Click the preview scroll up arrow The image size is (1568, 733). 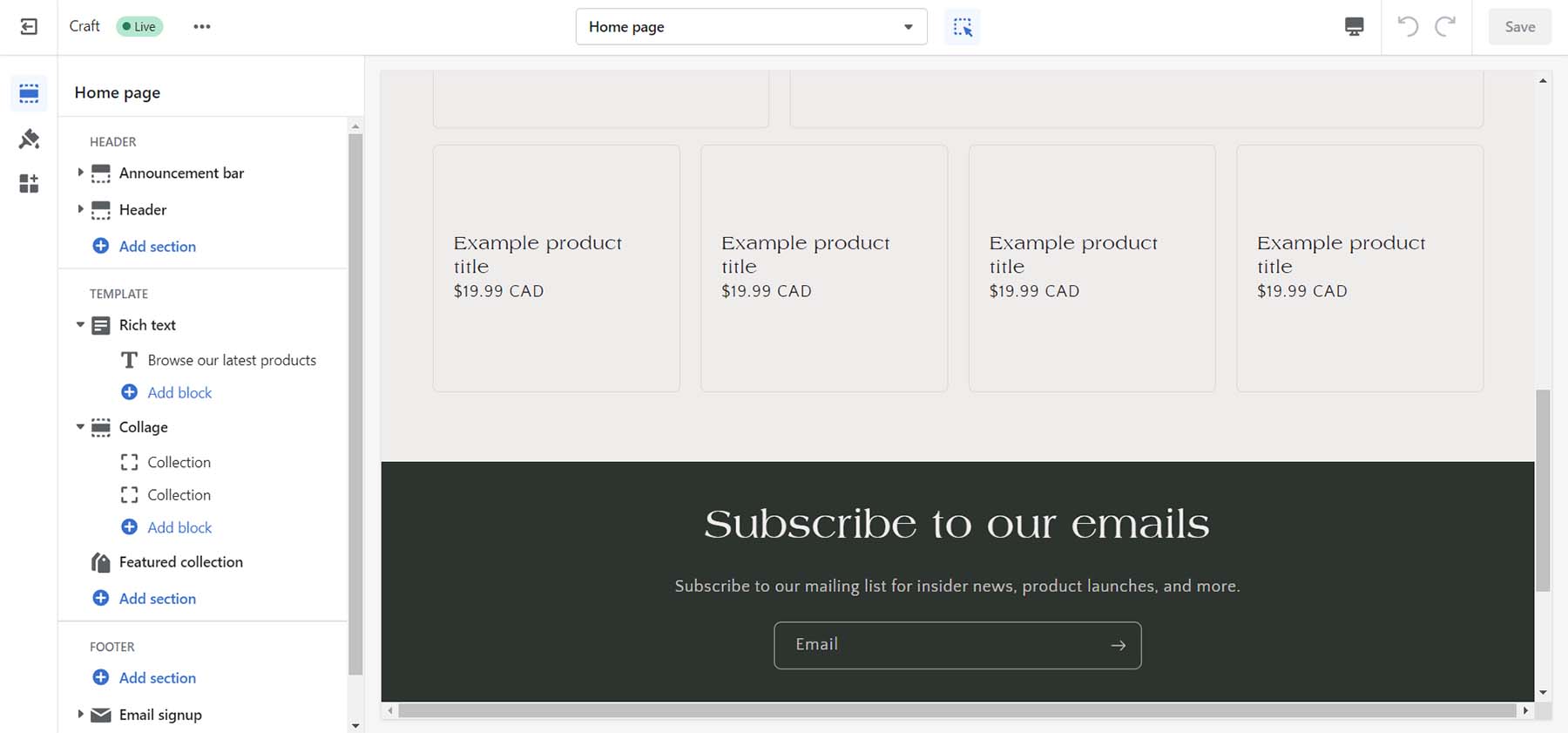1543,80
